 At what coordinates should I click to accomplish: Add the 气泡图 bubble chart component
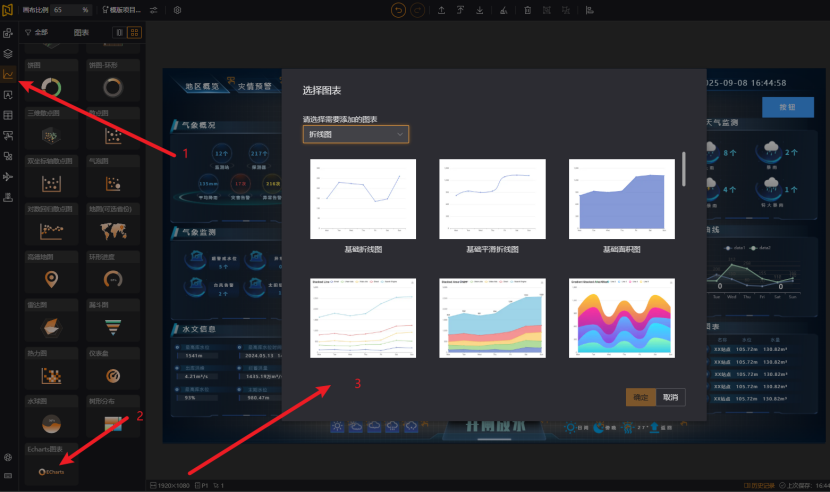tap(113, 176)
